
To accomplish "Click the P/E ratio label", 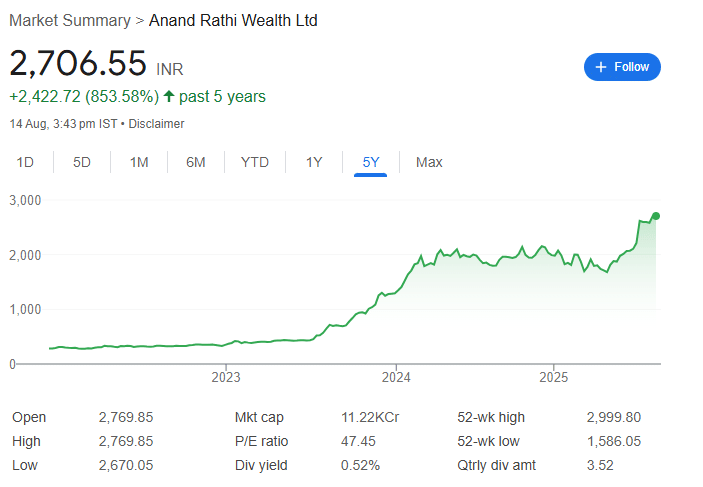I will 261,441.
